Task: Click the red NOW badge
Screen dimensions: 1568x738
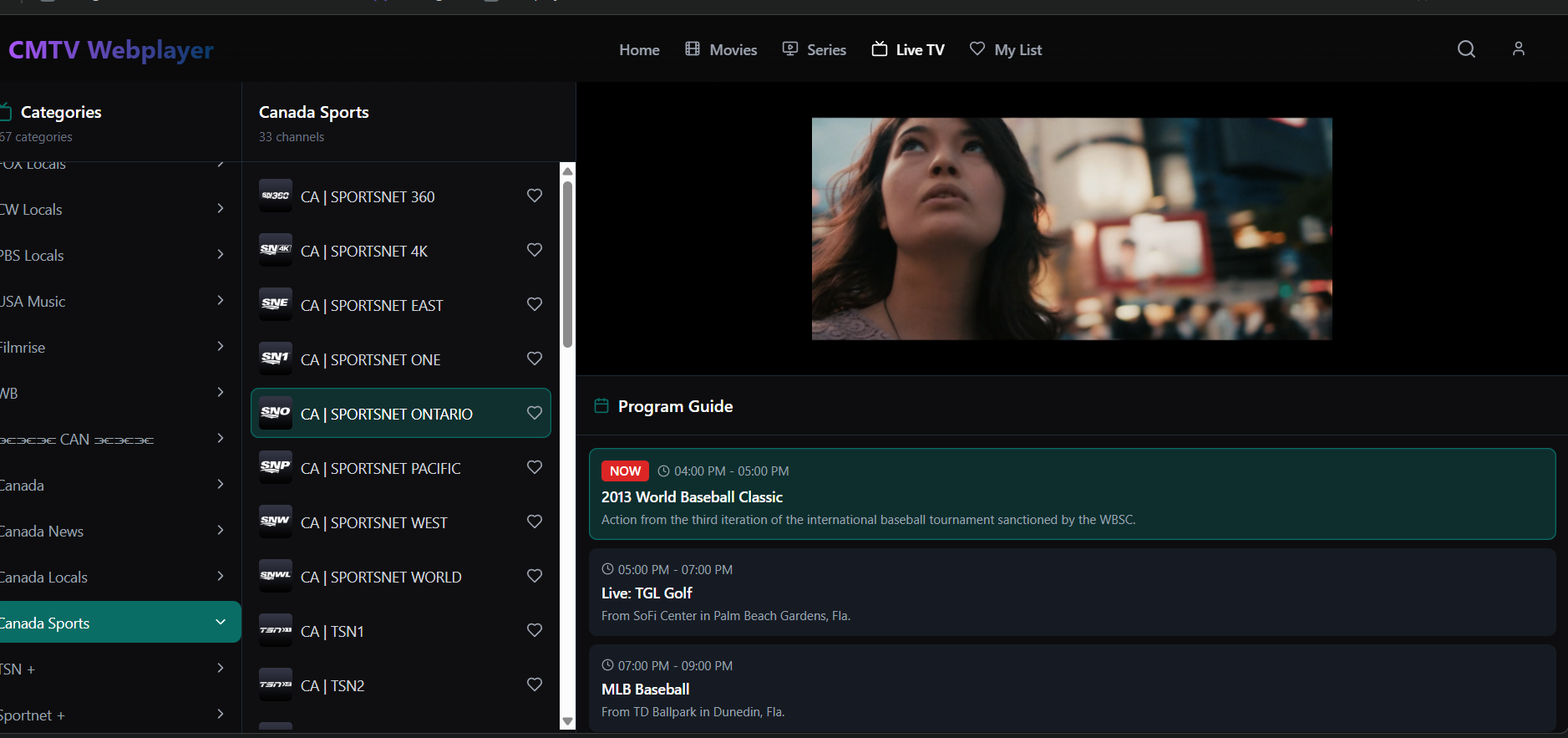Action: coord(625,471)
